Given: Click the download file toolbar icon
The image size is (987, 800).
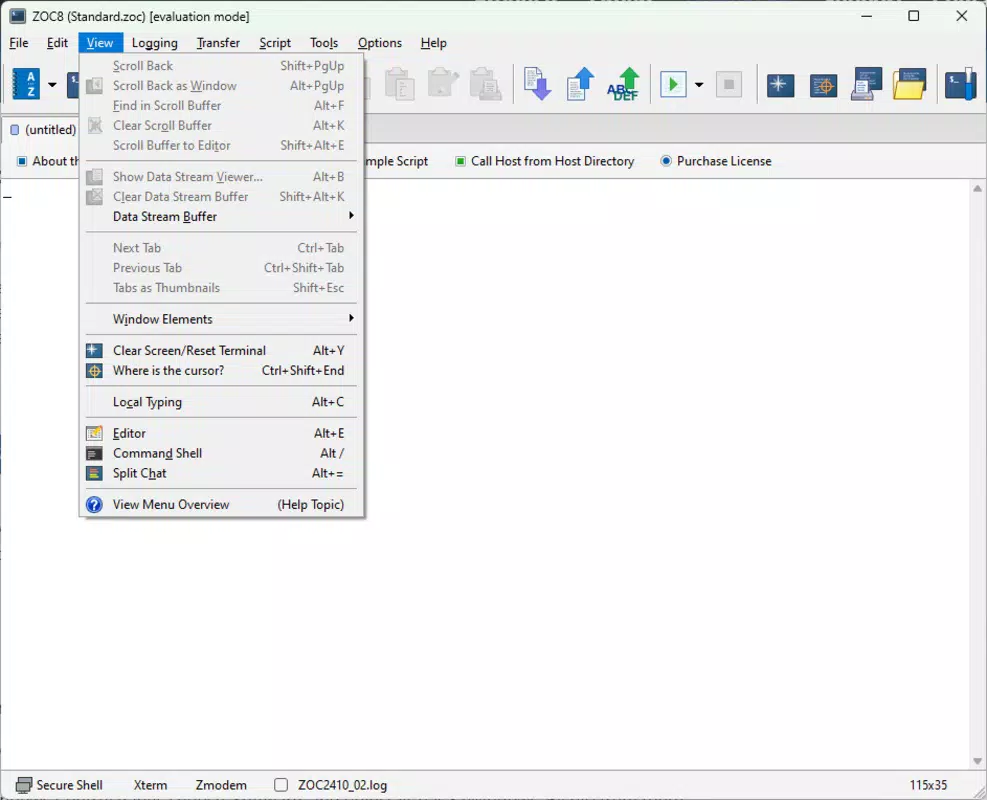Looking at the screenshot, I should [x=537, y=84].
